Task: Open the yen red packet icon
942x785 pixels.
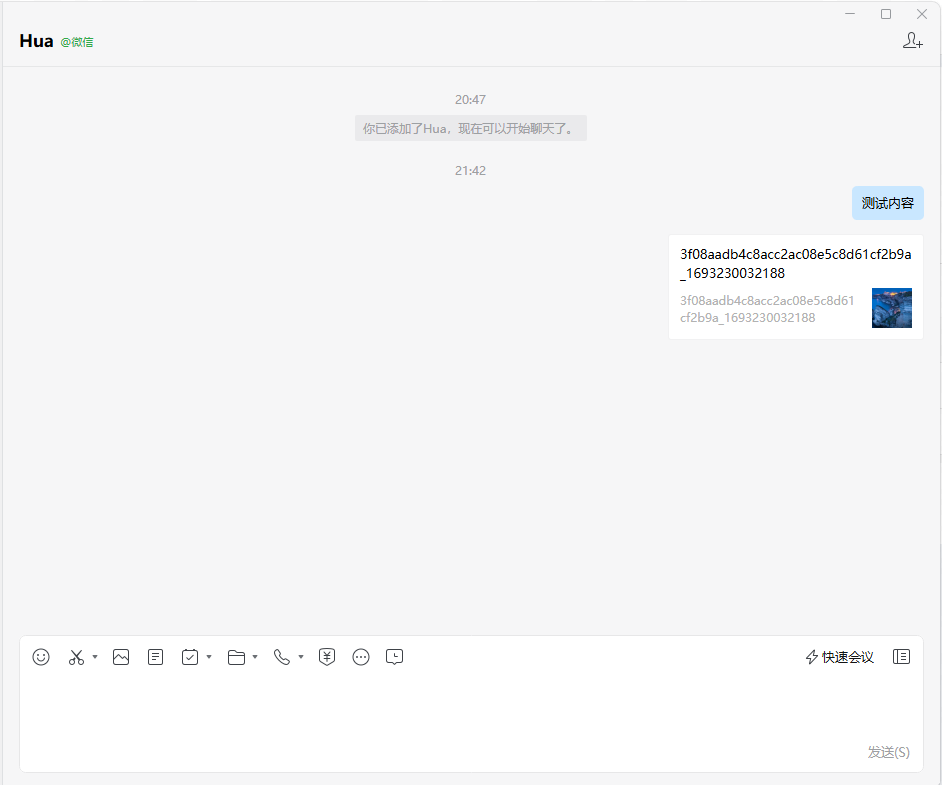Action: click(x=327, y=657)
